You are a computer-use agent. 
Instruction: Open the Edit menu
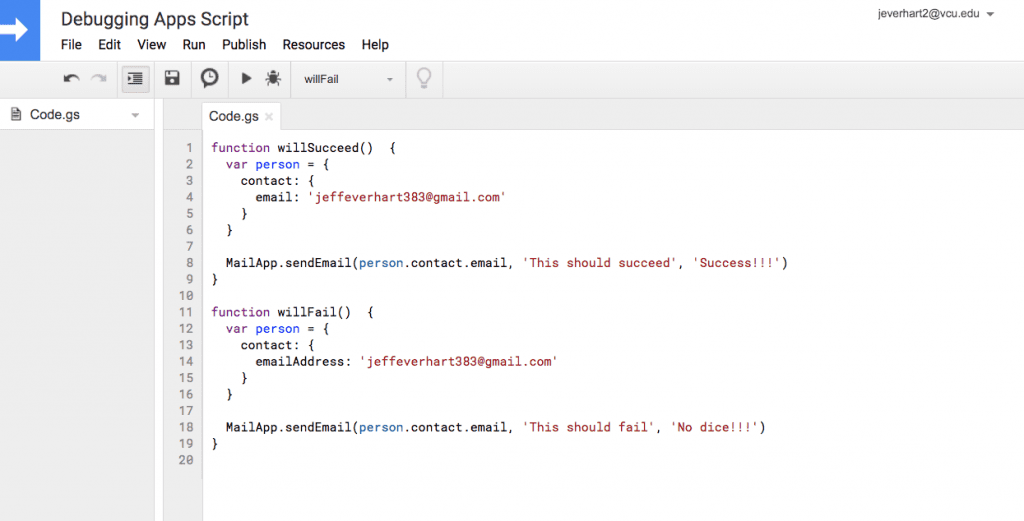click(x=109, y=44)
